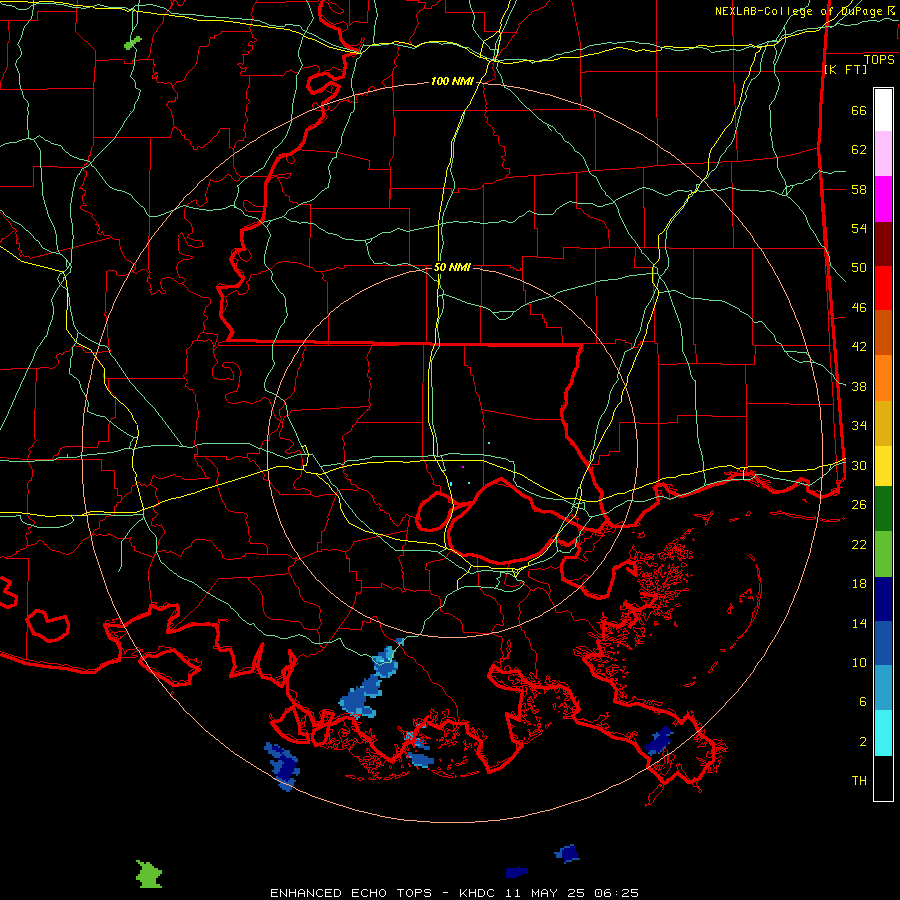The image size is (900, 900).
Task: Click the 50 NMI range ring label
Action: (452, 267)
